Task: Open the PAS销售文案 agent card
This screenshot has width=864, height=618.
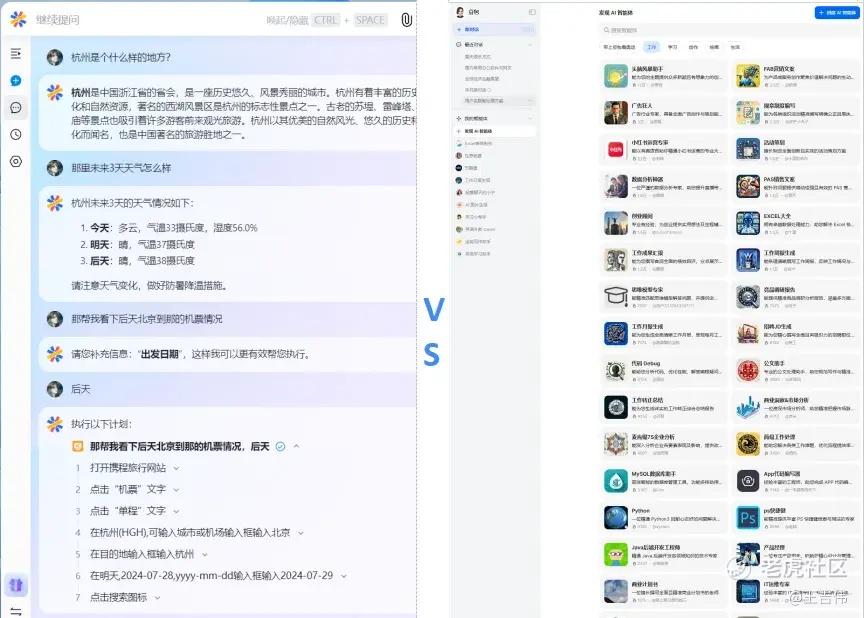Action: [795, 186]
